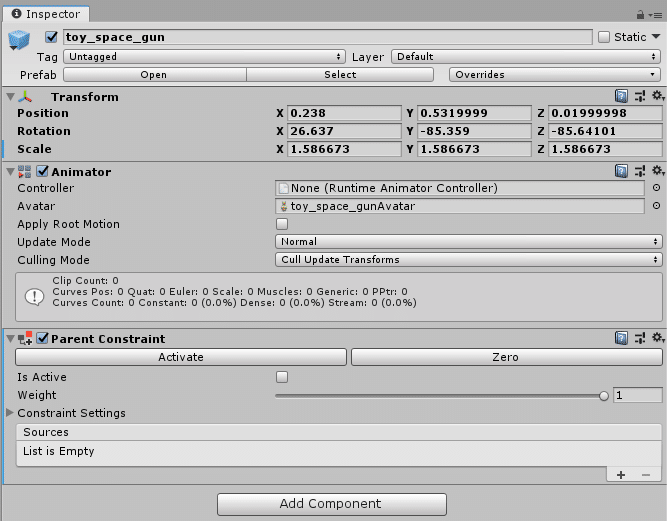Open the Static flags dropdown arrow

click(x=656, y=37)
